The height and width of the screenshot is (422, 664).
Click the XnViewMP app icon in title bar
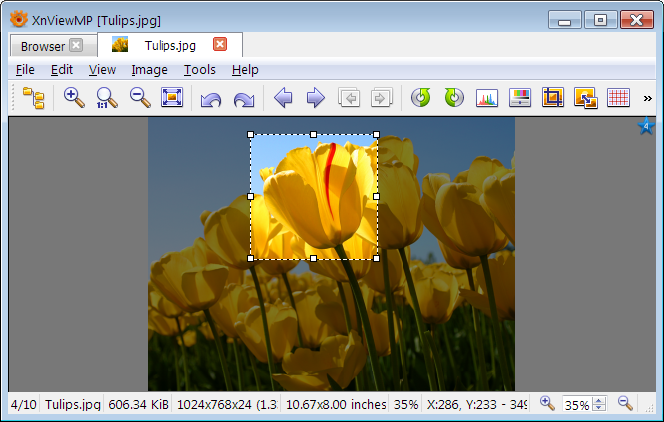click(19, 19)
